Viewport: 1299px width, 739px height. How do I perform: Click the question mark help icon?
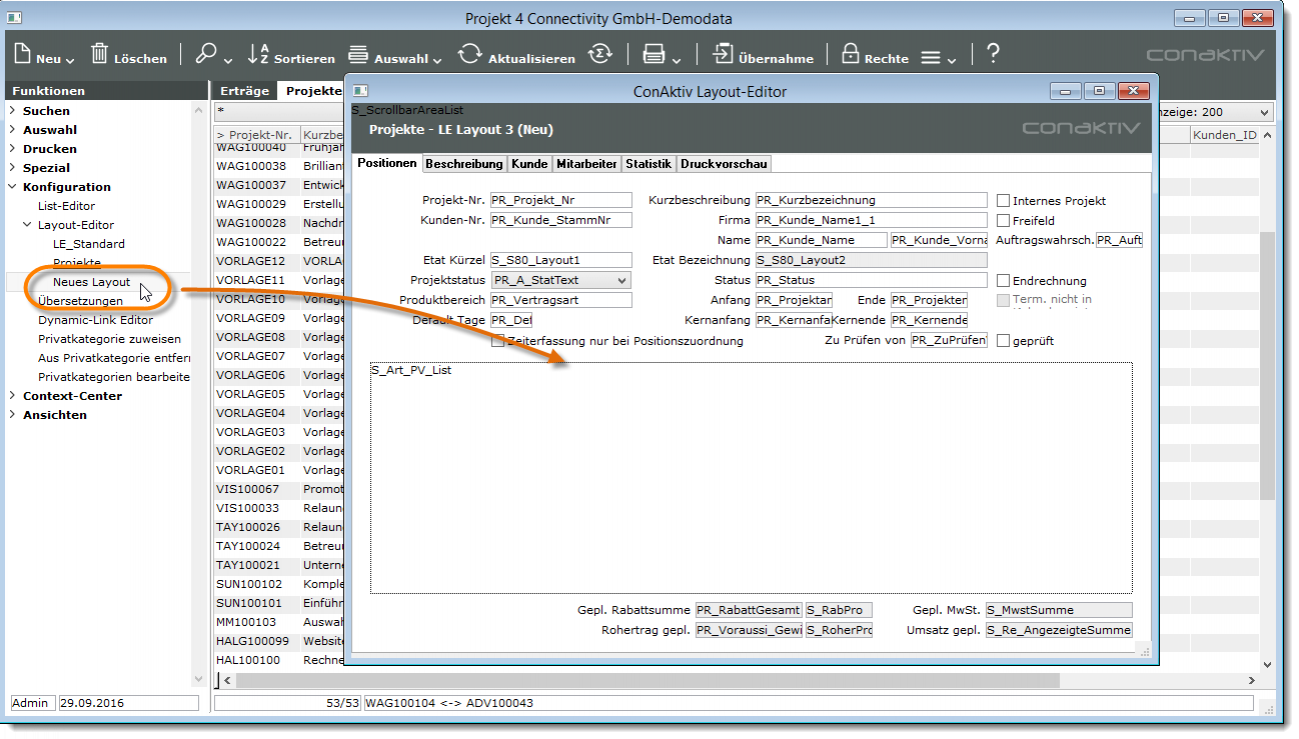pyautogui.click(x=992, y=55)
